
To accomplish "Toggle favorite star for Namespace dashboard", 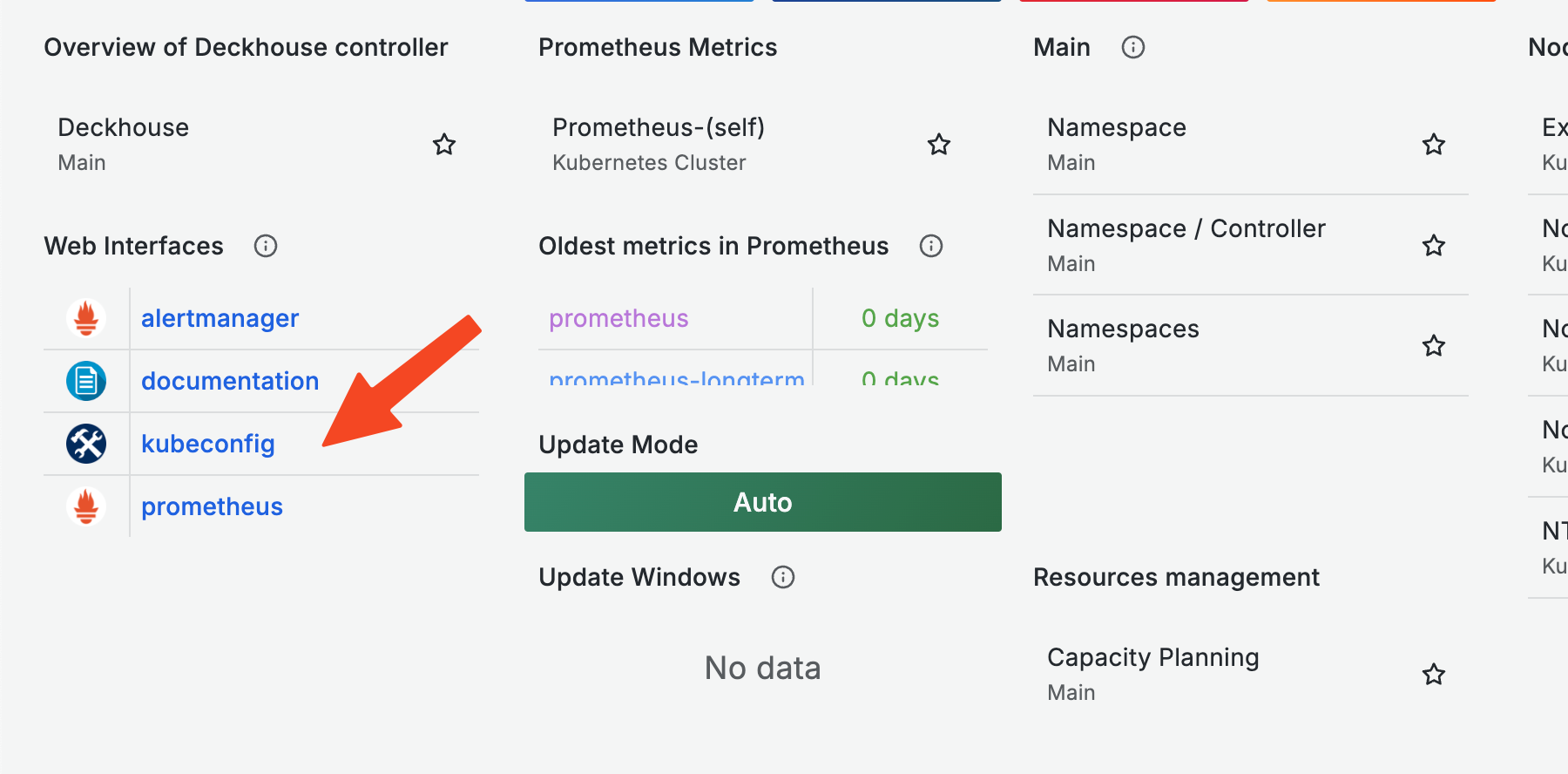I will coord(1434,145).
